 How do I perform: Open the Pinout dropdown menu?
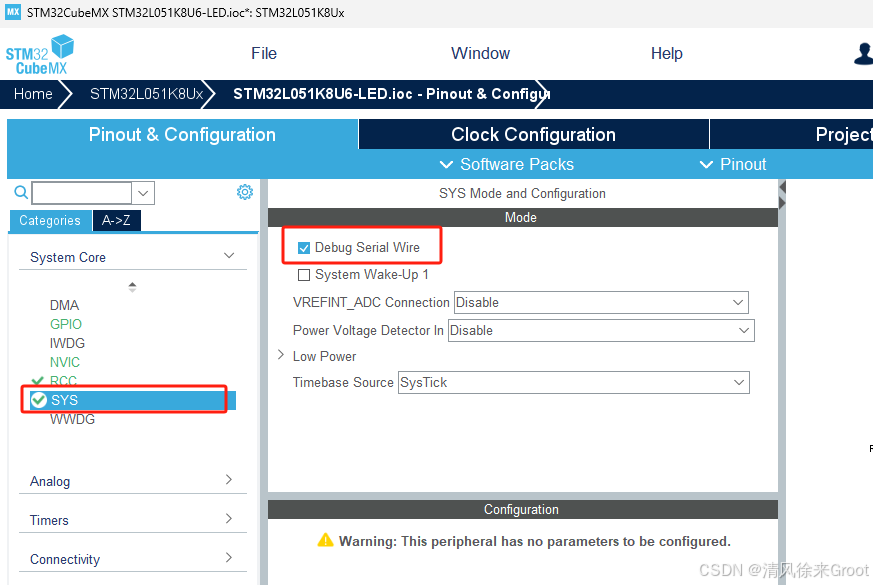click(x=733, y=164)
